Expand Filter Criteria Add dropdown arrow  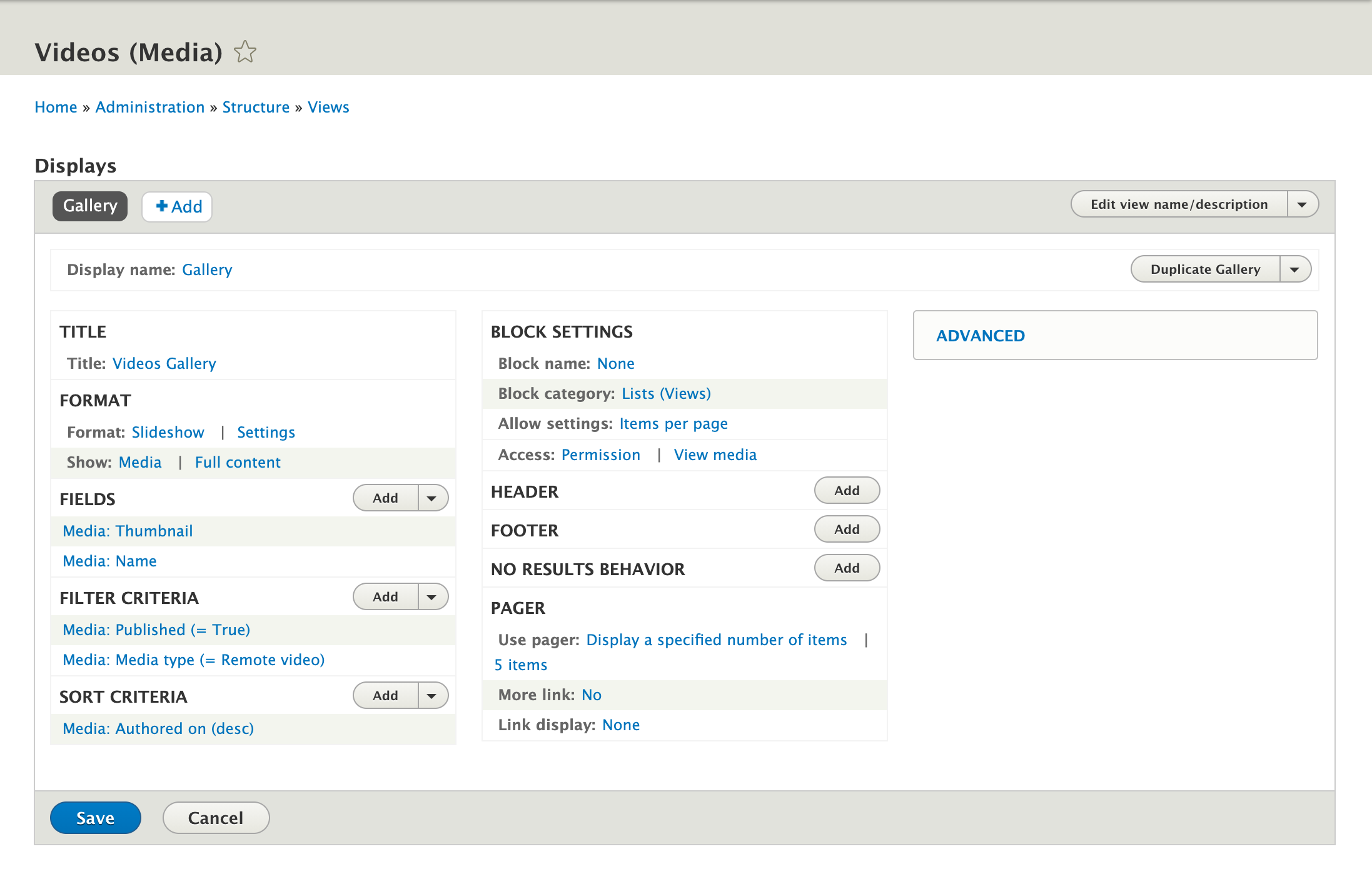coord(432,597)
